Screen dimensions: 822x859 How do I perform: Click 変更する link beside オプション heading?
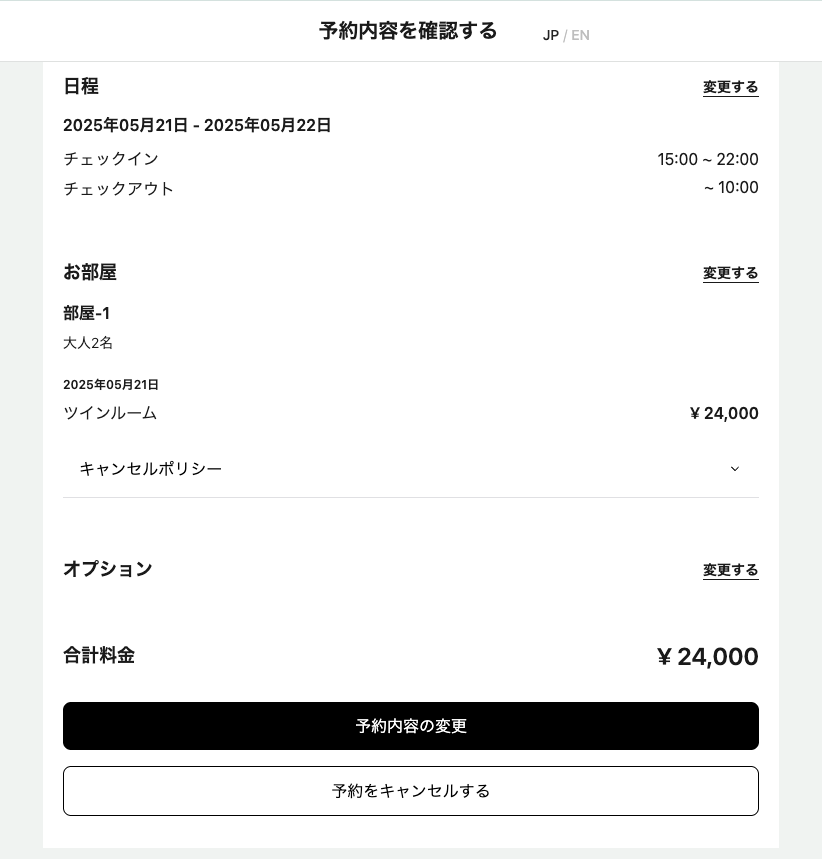click(x=730, y=570)
